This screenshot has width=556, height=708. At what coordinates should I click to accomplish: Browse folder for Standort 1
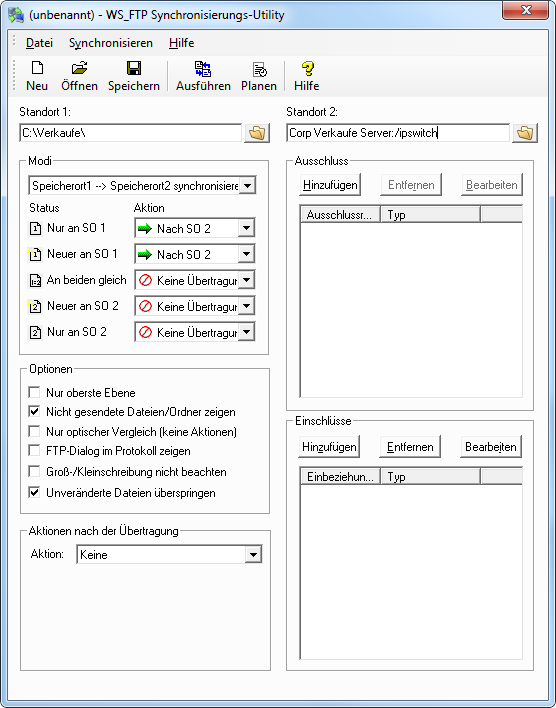click(x=257, y=133)
